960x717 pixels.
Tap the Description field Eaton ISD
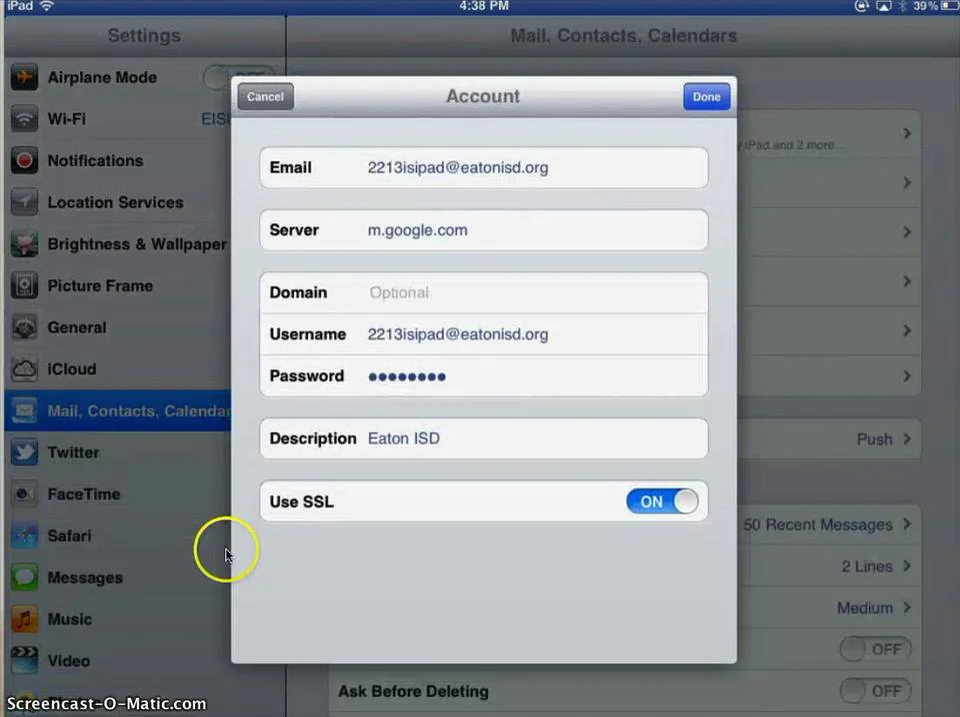pyautogui.click(x=484, y=438)
